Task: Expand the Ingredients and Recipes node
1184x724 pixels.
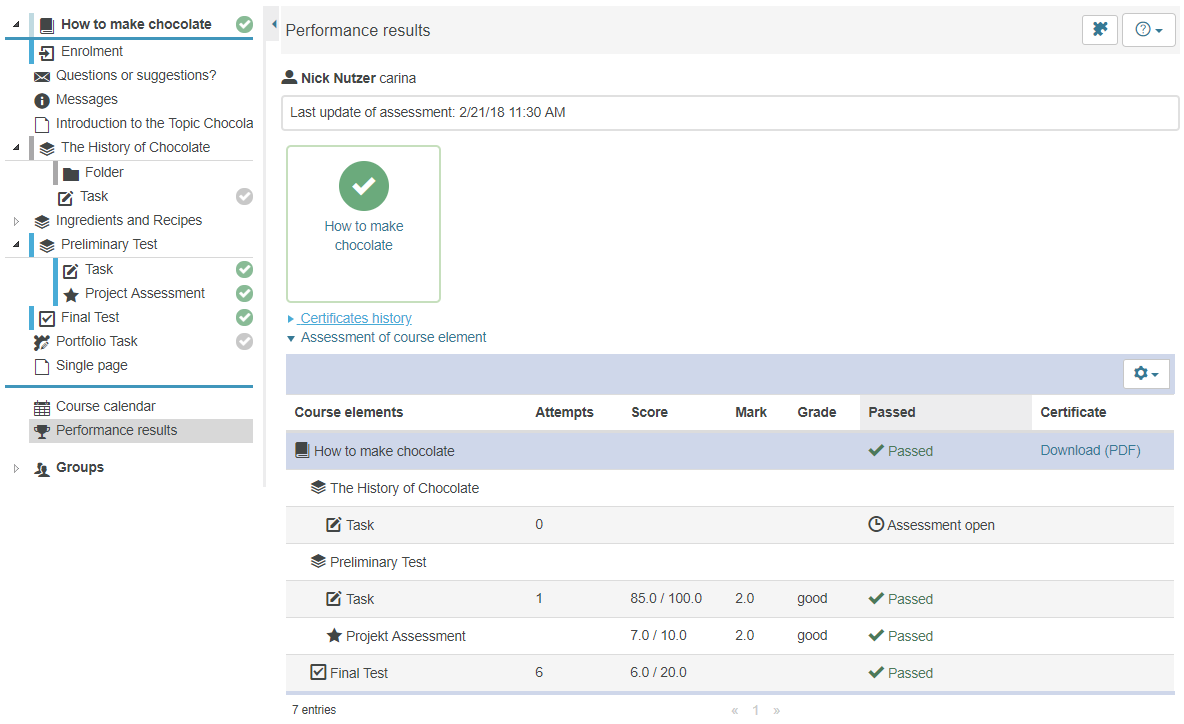Action: 16,221
